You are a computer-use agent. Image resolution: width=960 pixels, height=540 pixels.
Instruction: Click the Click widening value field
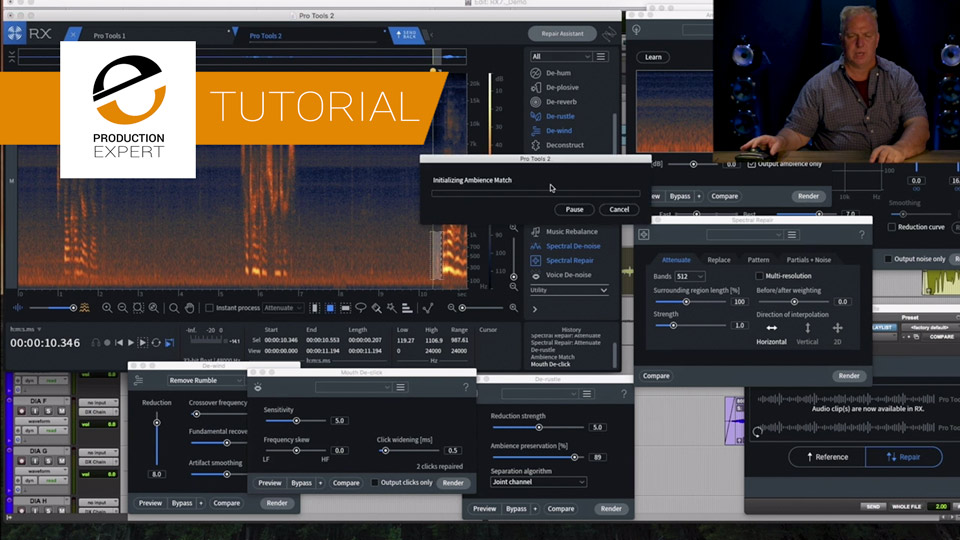pos(452,451)
